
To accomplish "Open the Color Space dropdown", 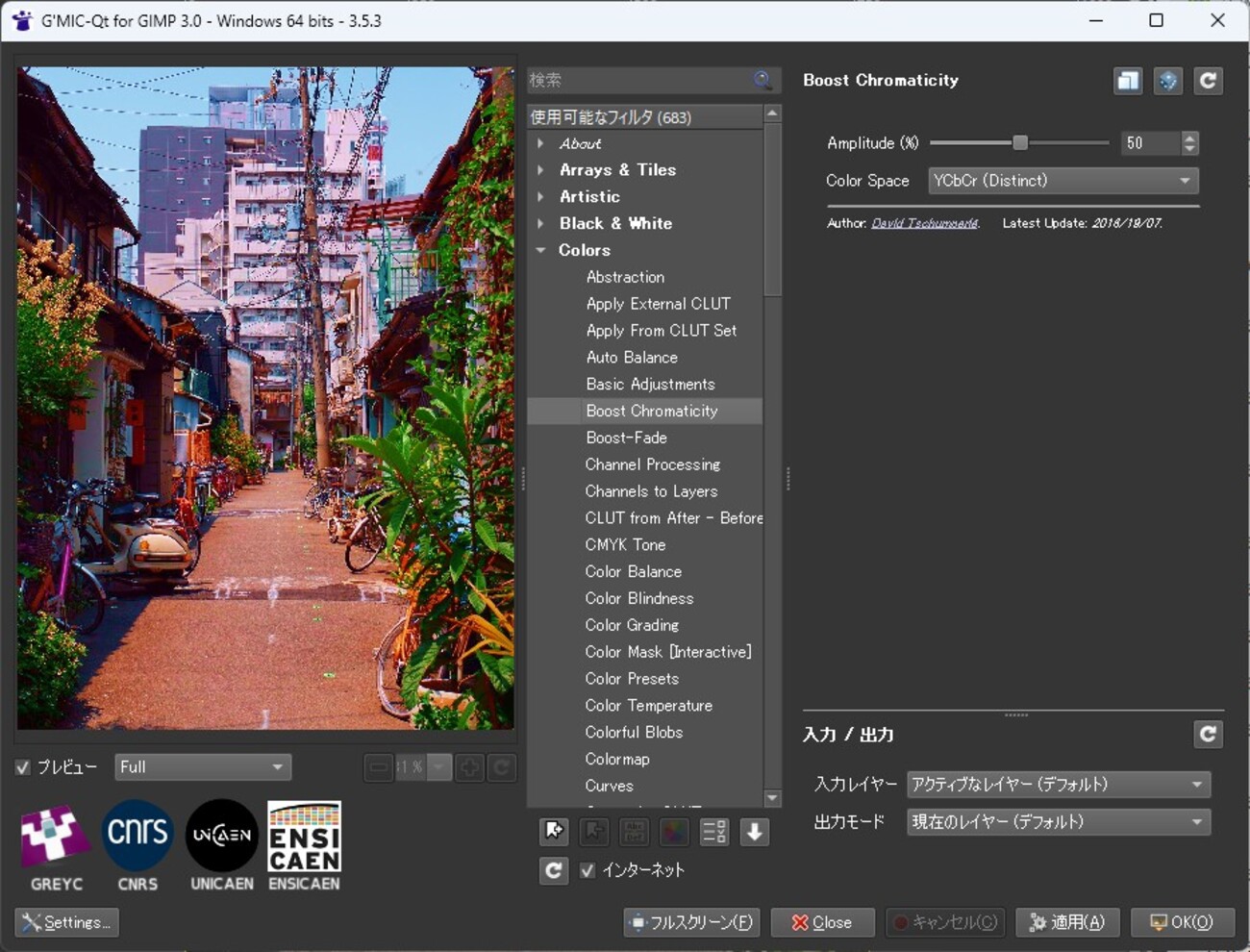I will click(x=1062, y=181).
